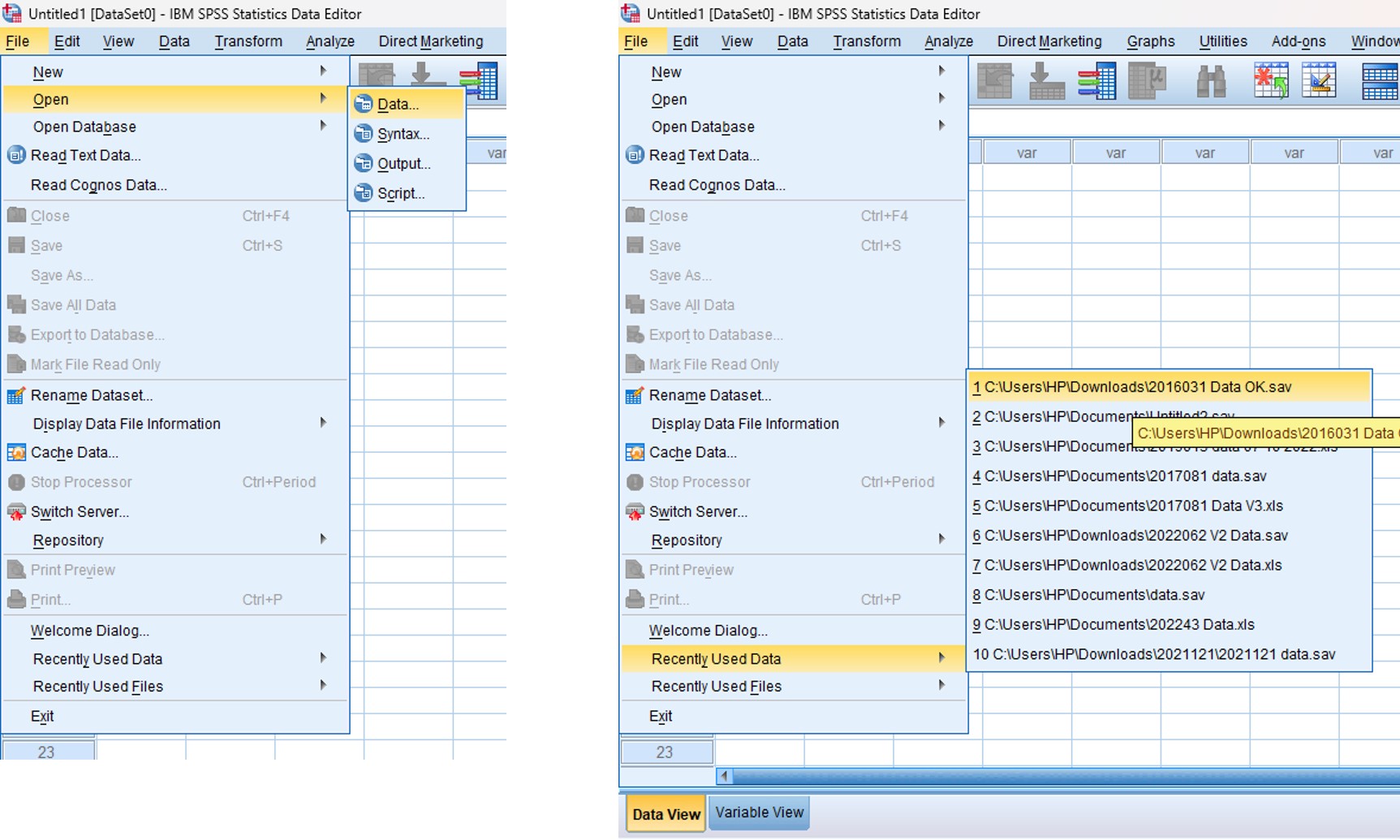Click Go to Case toolbar icon in right window

[x=994, y=82]
